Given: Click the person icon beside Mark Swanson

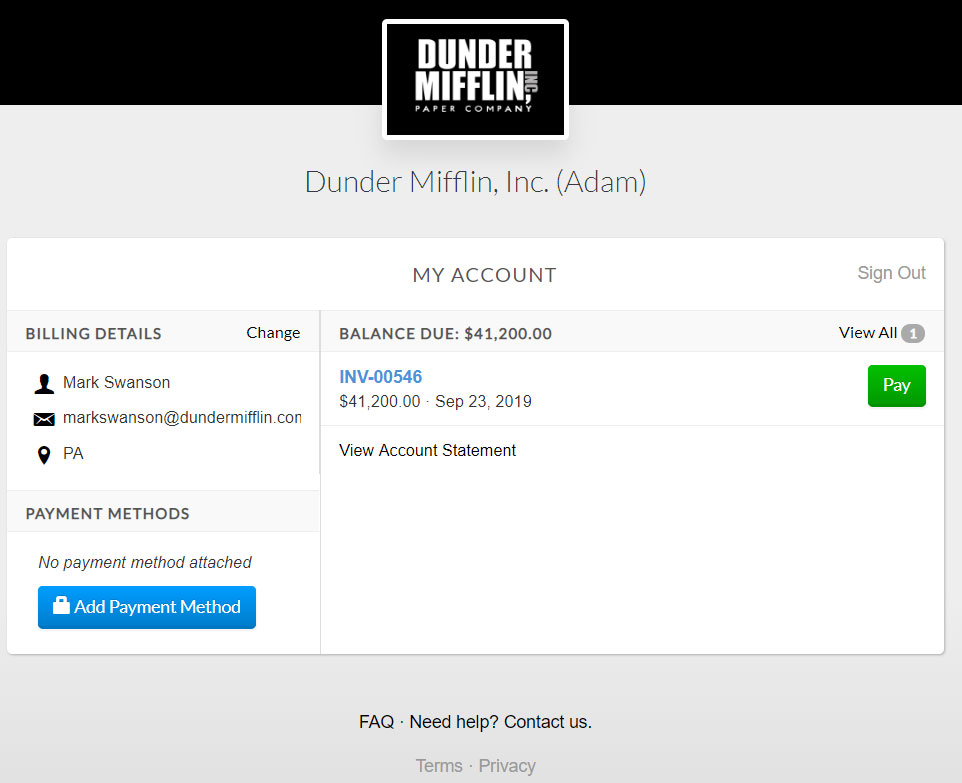Looking at the screenshot, I should tap(44, 383).
